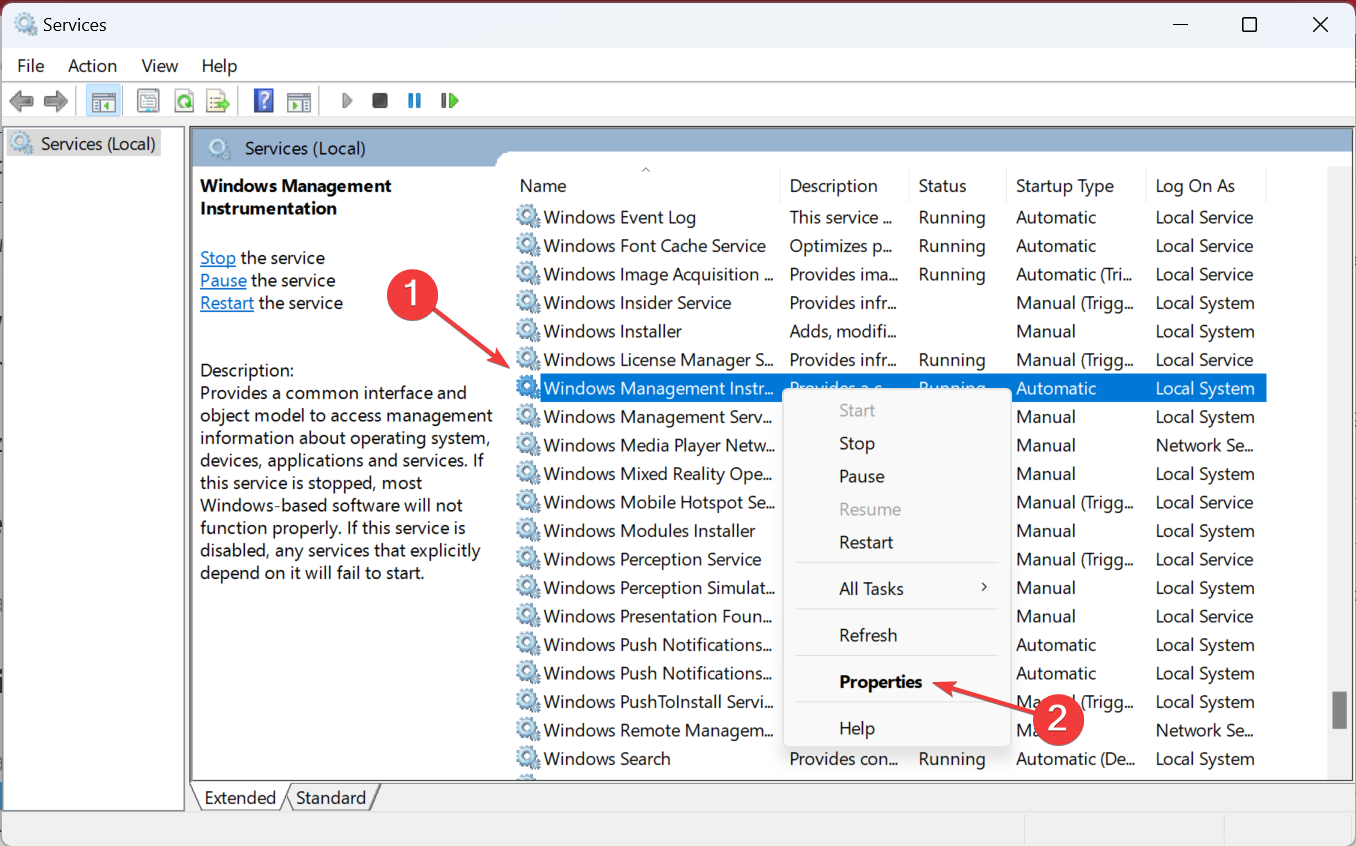
Task: Choose Restart in the context menu
Action: [897, 543]
